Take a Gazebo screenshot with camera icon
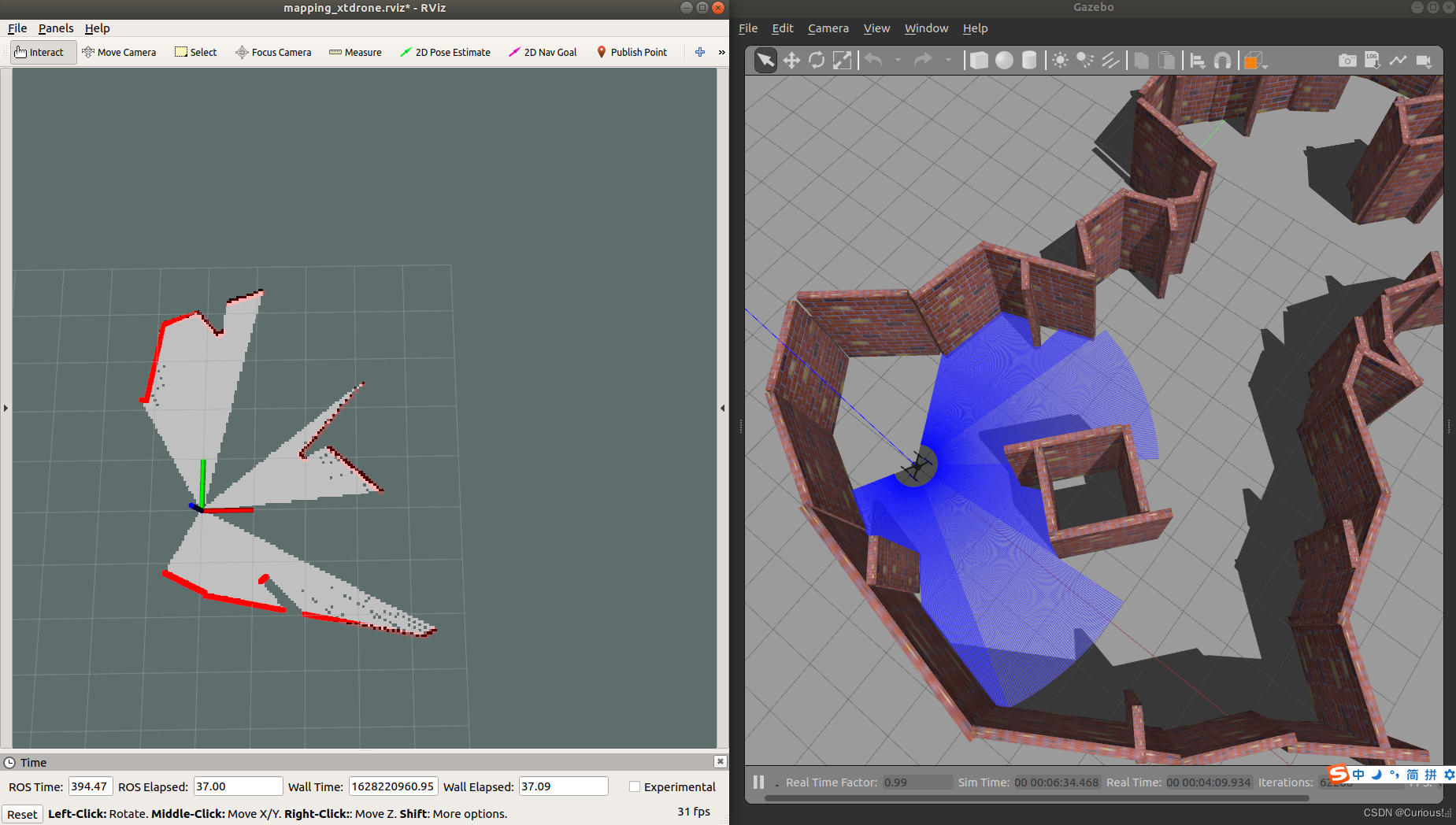1456x825 pixels. click(1347, 61)
